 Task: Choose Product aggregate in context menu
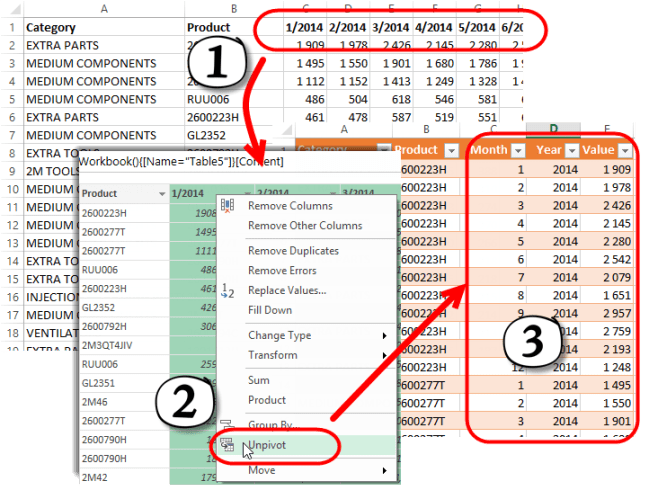coord(267,400)
